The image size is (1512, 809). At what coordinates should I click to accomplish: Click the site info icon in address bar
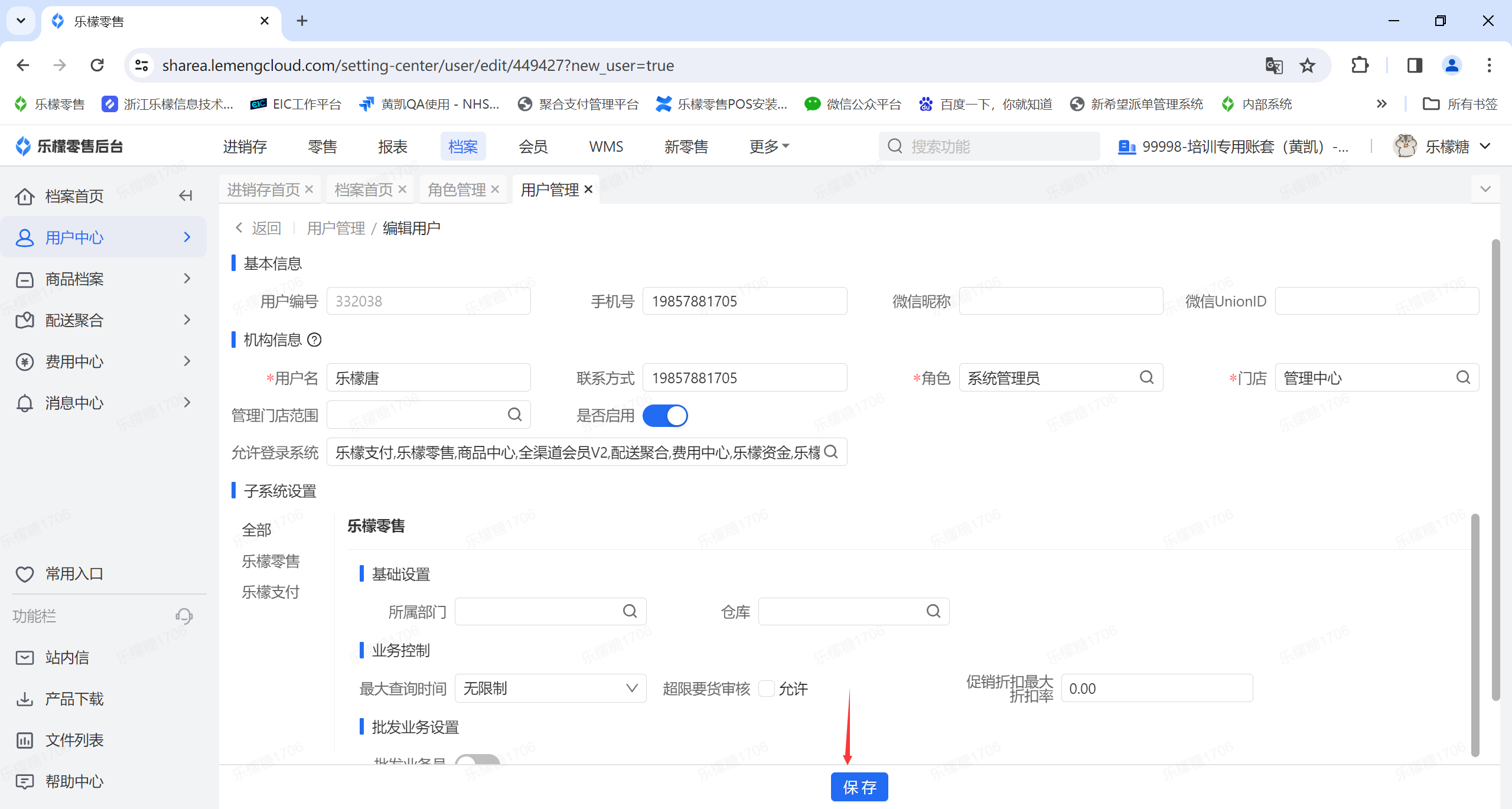point(141,65)
